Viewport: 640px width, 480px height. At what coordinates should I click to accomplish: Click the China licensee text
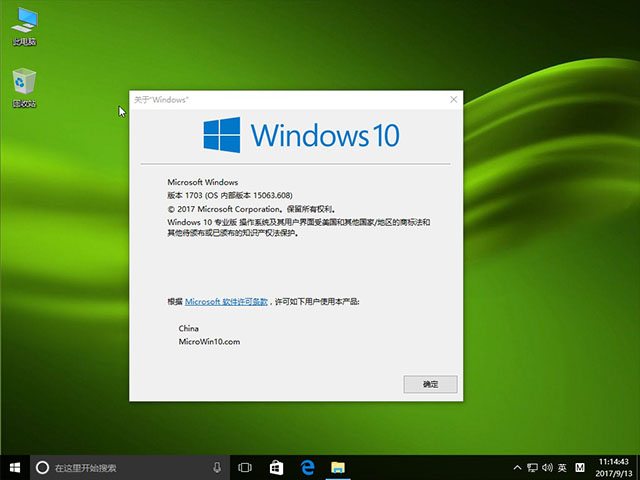(189, 328)
